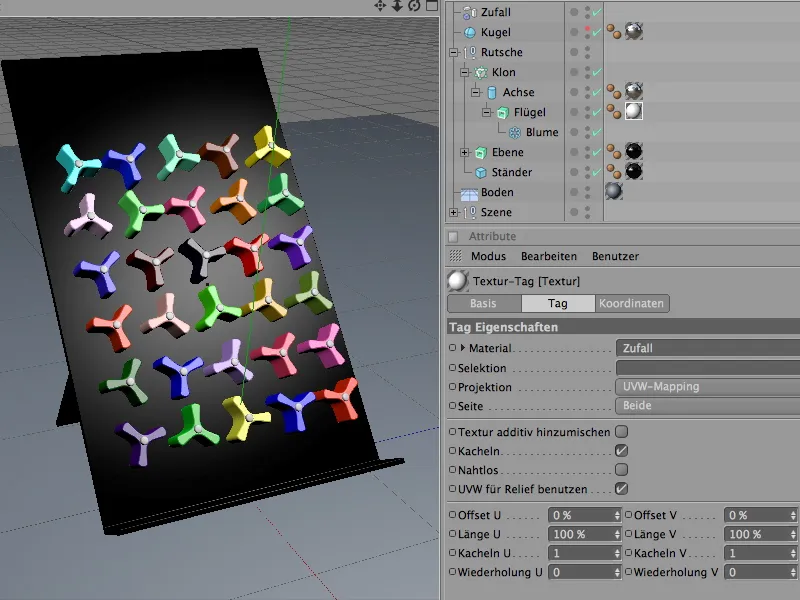Screen dimensions: 800x600
Task: Enable the Nahtlos checkbox
Action: coord(621,470)
